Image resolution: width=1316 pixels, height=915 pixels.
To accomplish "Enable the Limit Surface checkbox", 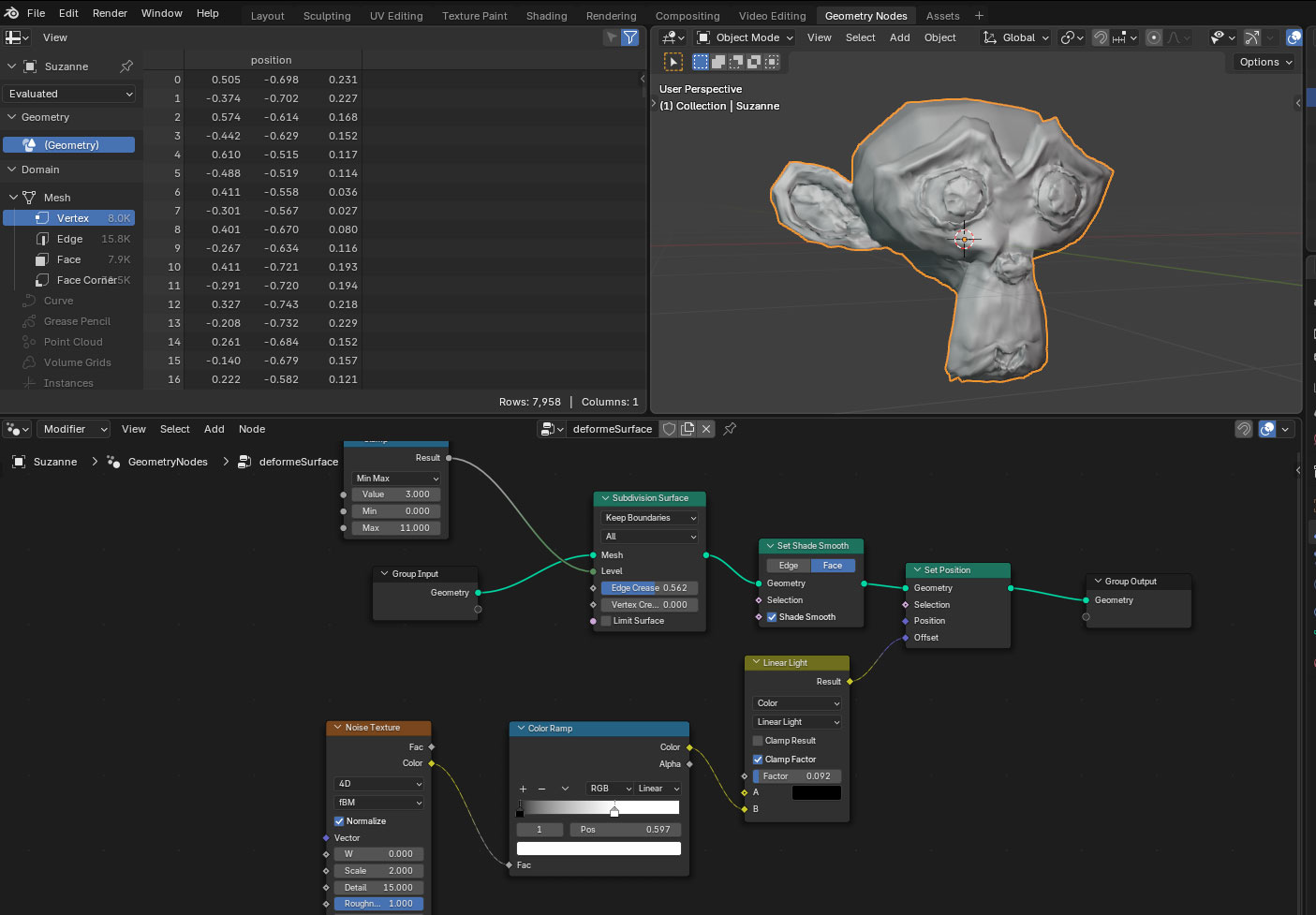I will pos(606,621).
